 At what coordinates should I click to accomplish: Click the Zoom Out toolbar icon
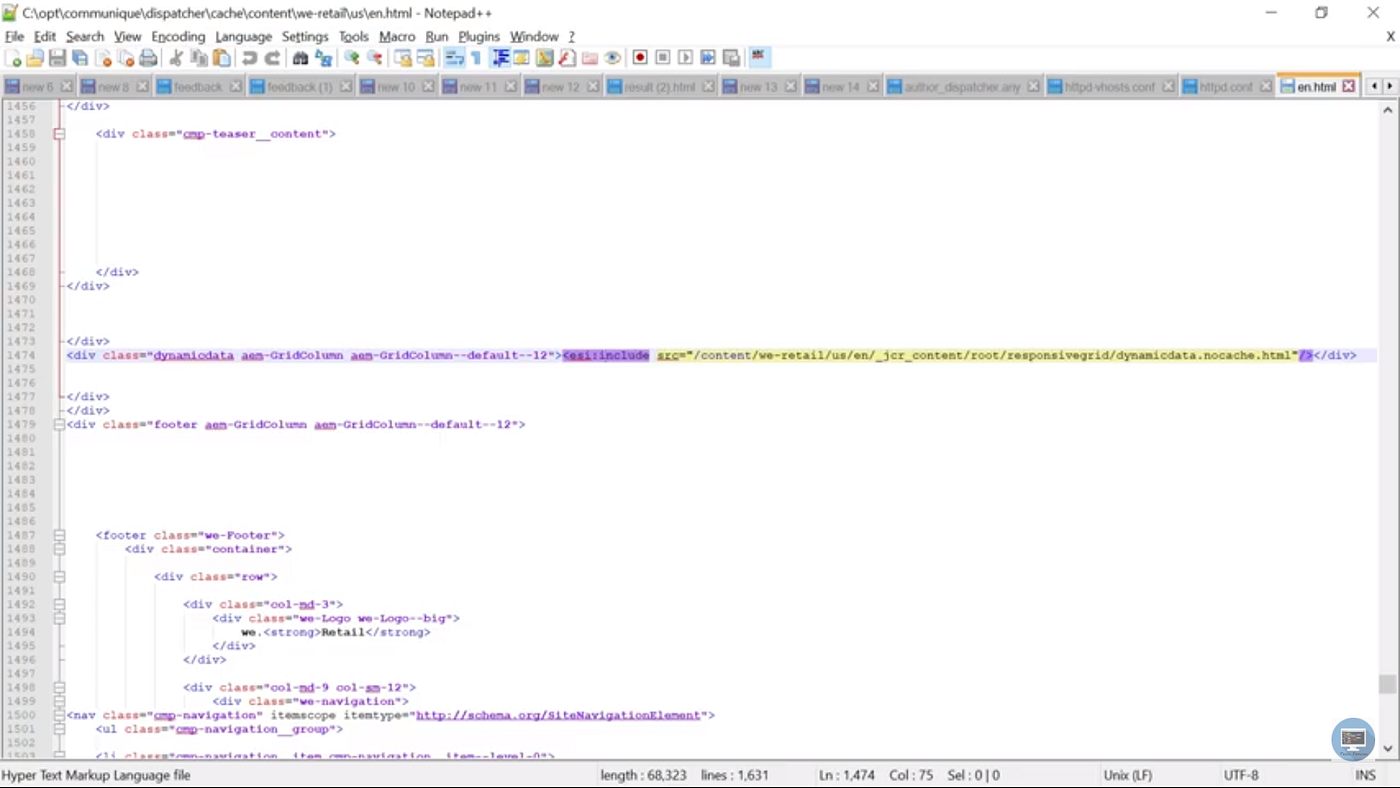coord(374,58)
